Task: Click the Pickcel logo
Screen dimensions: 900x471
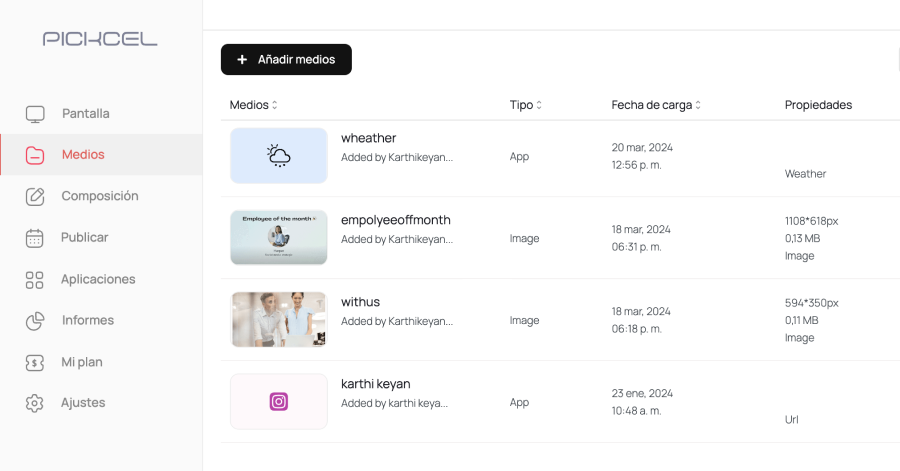Action: (x=100, y=39)
